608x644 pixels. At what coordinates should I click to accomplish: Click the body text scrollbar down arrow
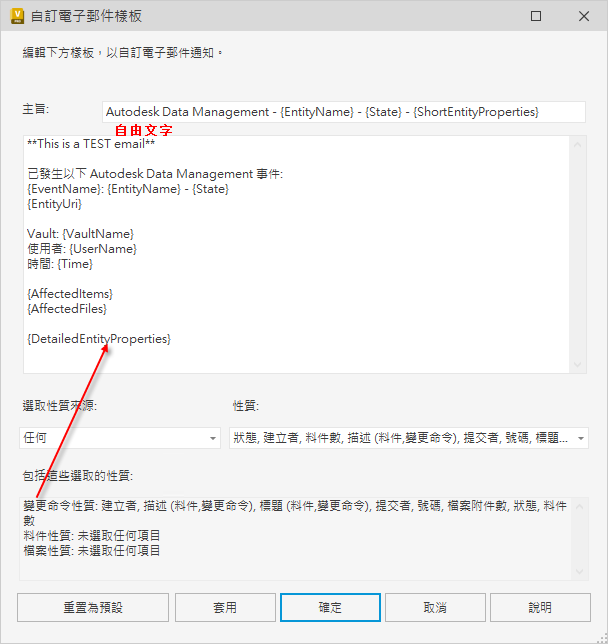578,364
